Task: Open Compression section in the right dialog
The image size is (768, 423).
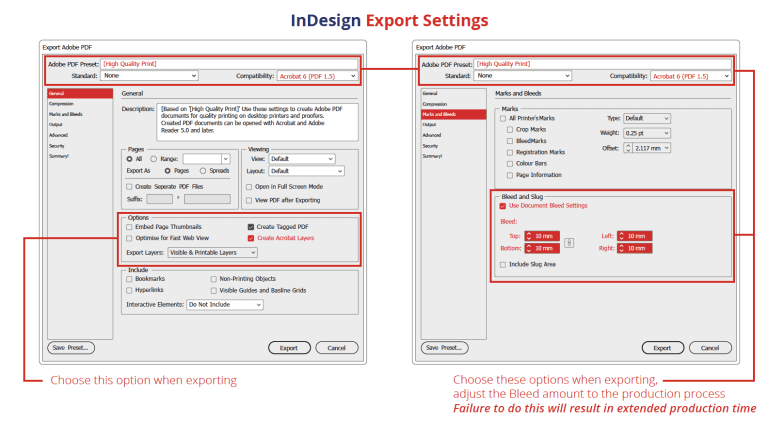Action: point(434,104)
